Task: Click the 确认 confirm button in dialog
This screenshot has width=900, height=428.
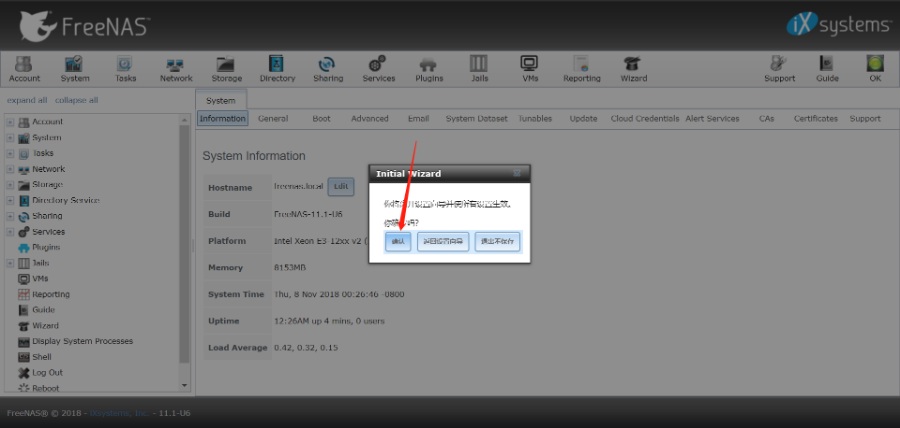Action: (x=398, y=242)
